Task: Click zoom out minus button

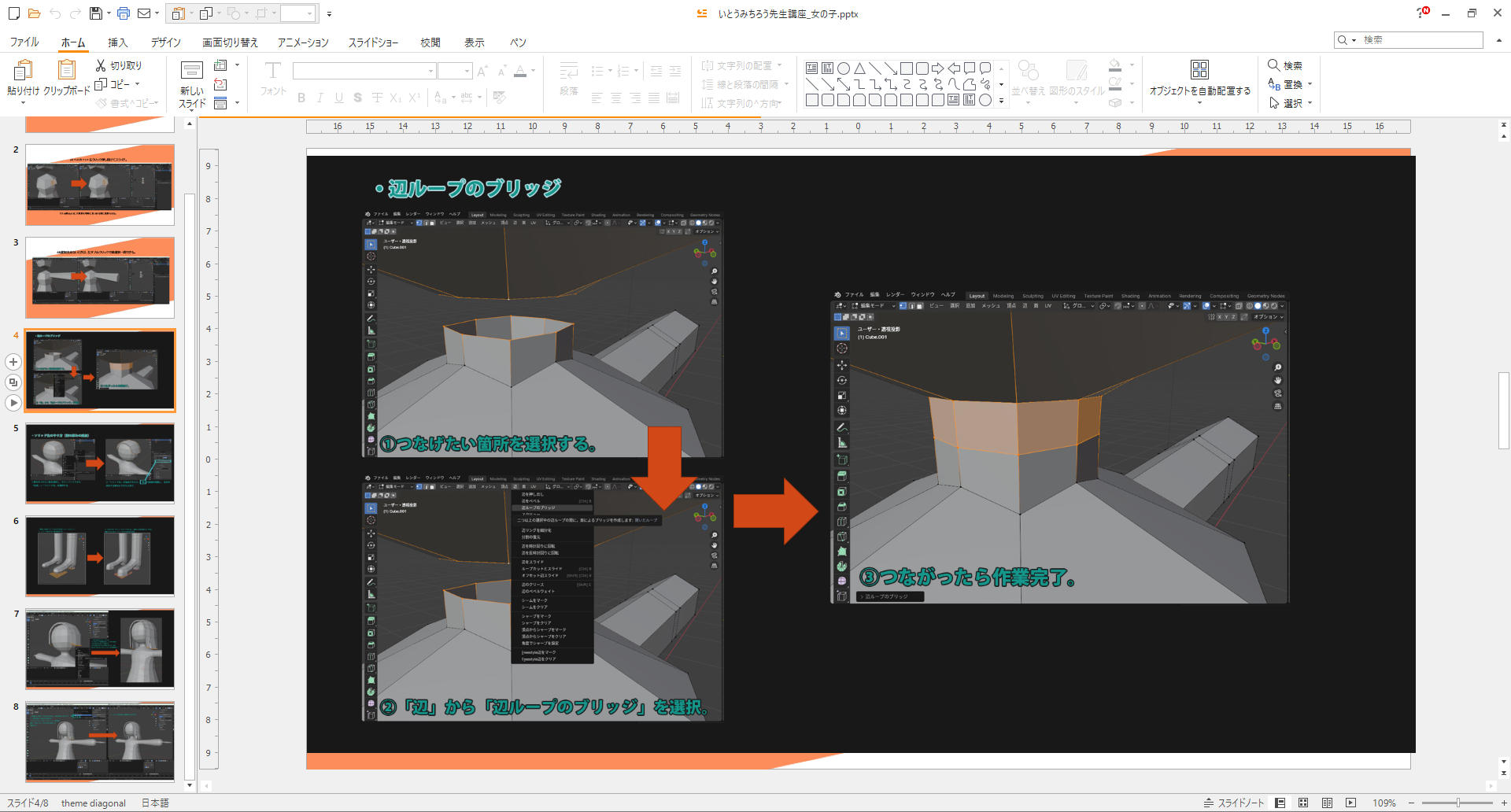Action: (x=1411, y=803)
